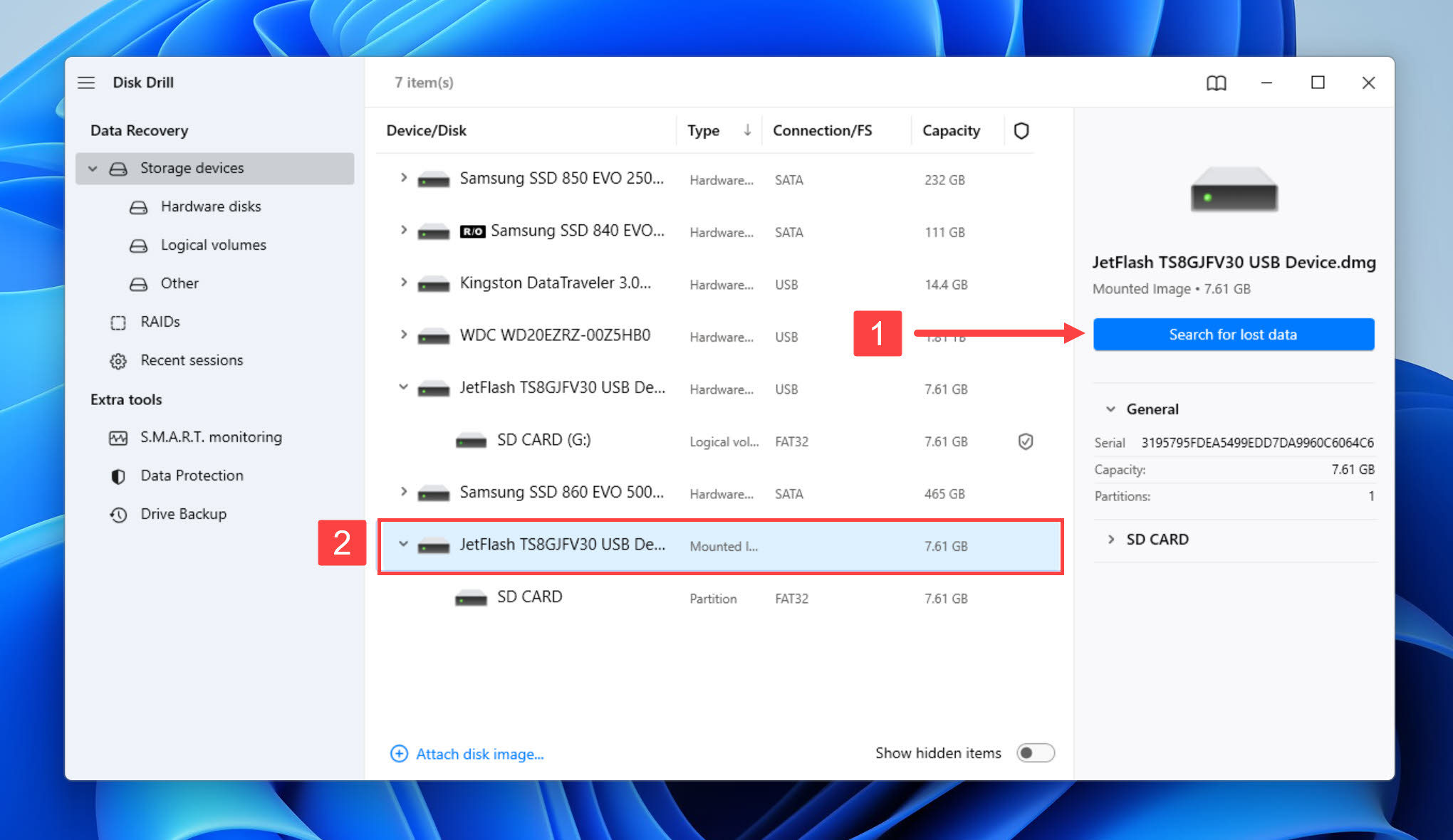Click the Storage devices drive icon

[x=118, y=169]
